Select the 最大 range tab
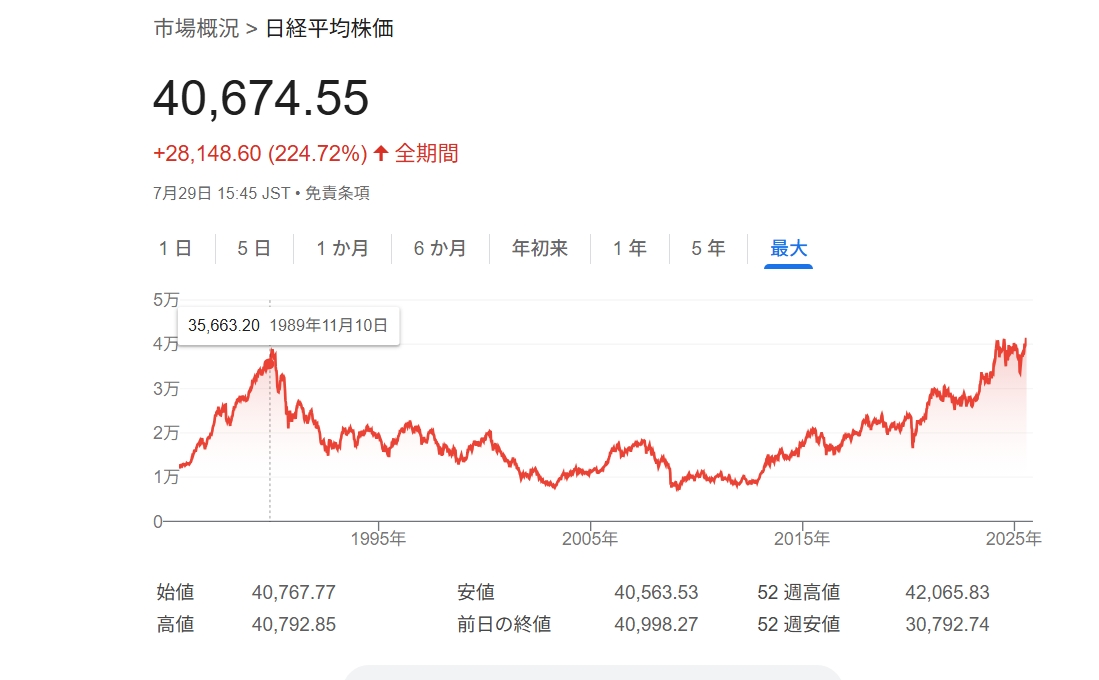This screenshot has height=680, width=1099. pyautogui.click(x=789, y=248)
